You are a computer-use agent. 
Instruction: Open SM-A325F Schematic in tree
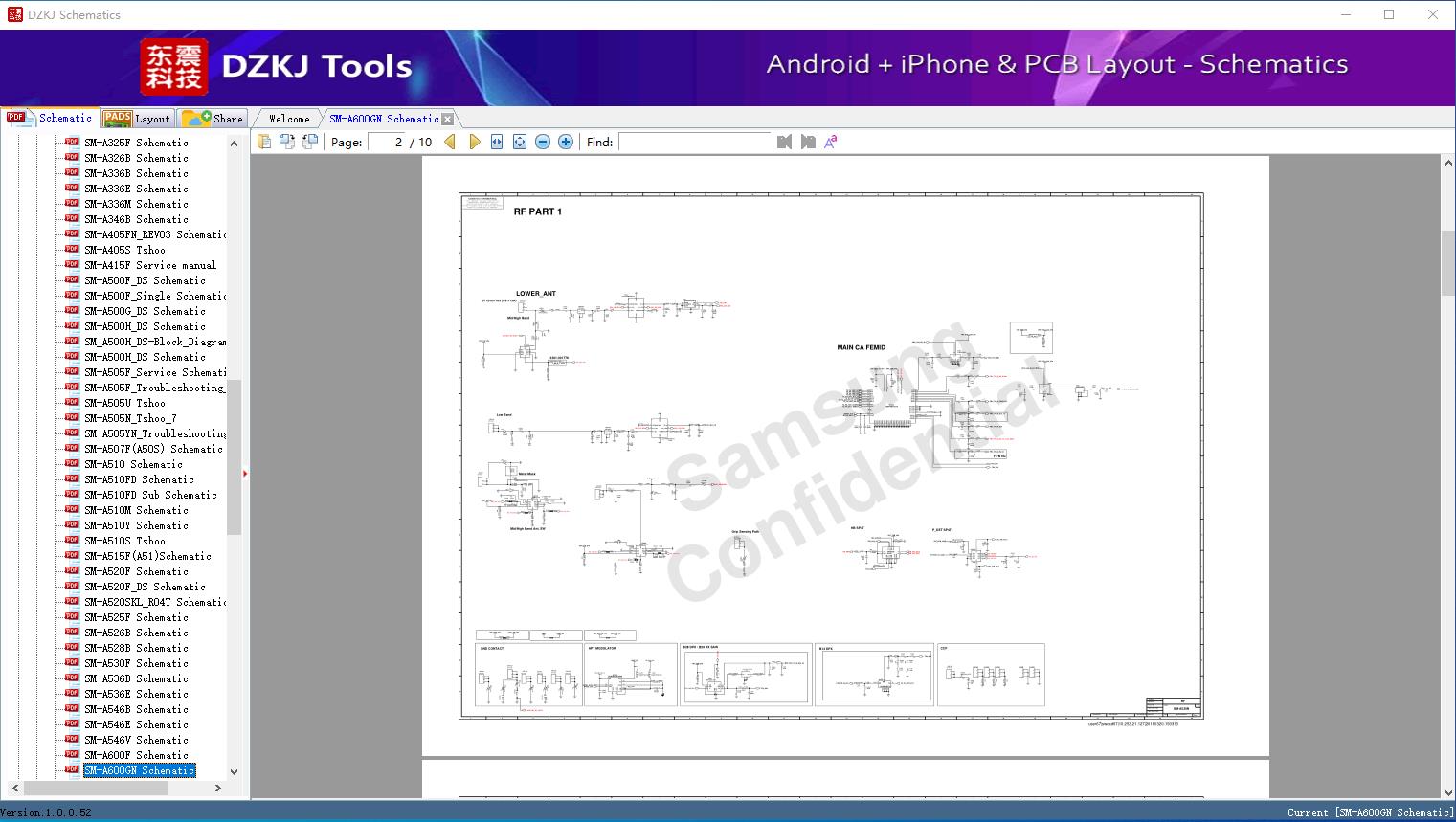136,143
